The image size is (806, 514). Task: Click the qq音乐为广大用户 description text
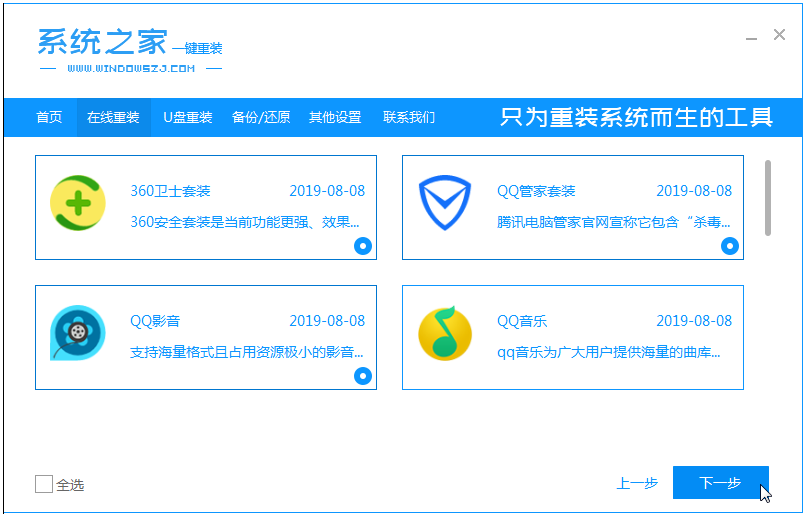coord(609,352)
